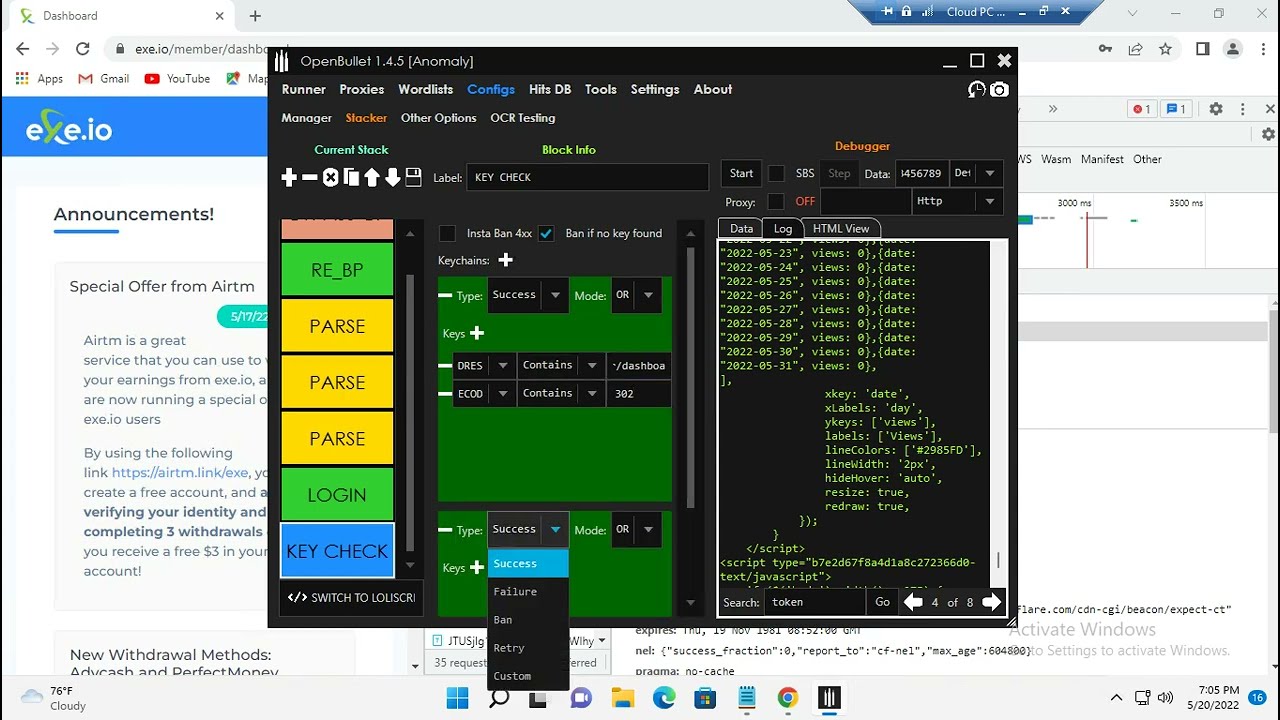The width and height of the screenshot is (1280, 720).
Task: Click the clock history icon in OpenBullet
Action: tap(977, 89)
